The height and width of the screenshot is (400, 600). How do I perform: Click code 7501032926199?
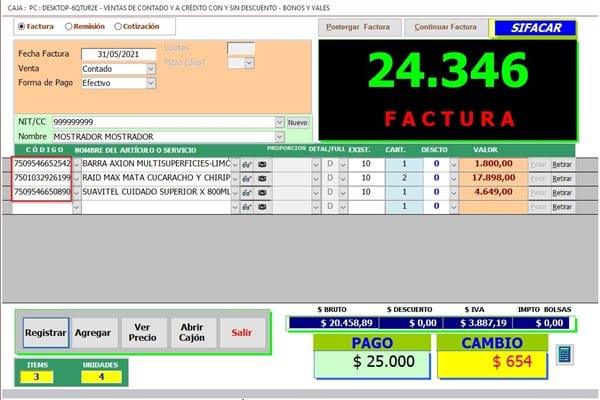click(42, 178)
